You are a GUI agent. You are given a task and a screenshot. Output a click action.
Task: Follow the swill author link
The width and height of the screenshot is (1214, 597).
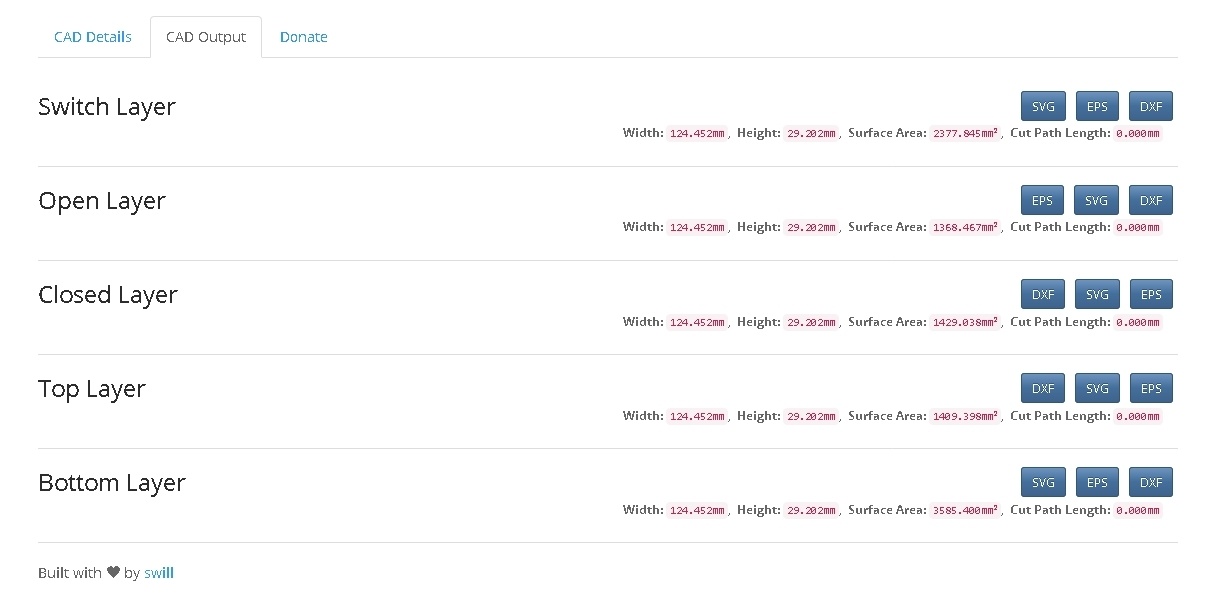159,573
